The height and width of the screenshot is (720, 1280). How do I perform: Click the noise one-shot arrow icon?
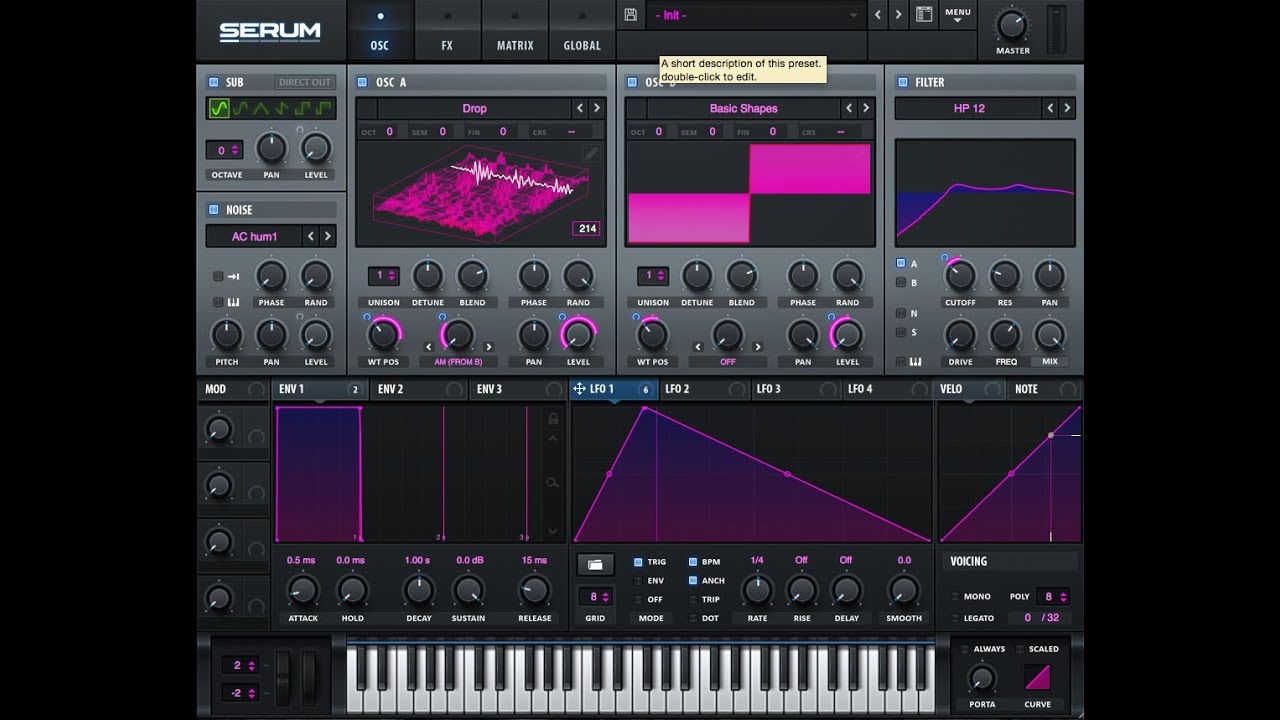(233, 276)
